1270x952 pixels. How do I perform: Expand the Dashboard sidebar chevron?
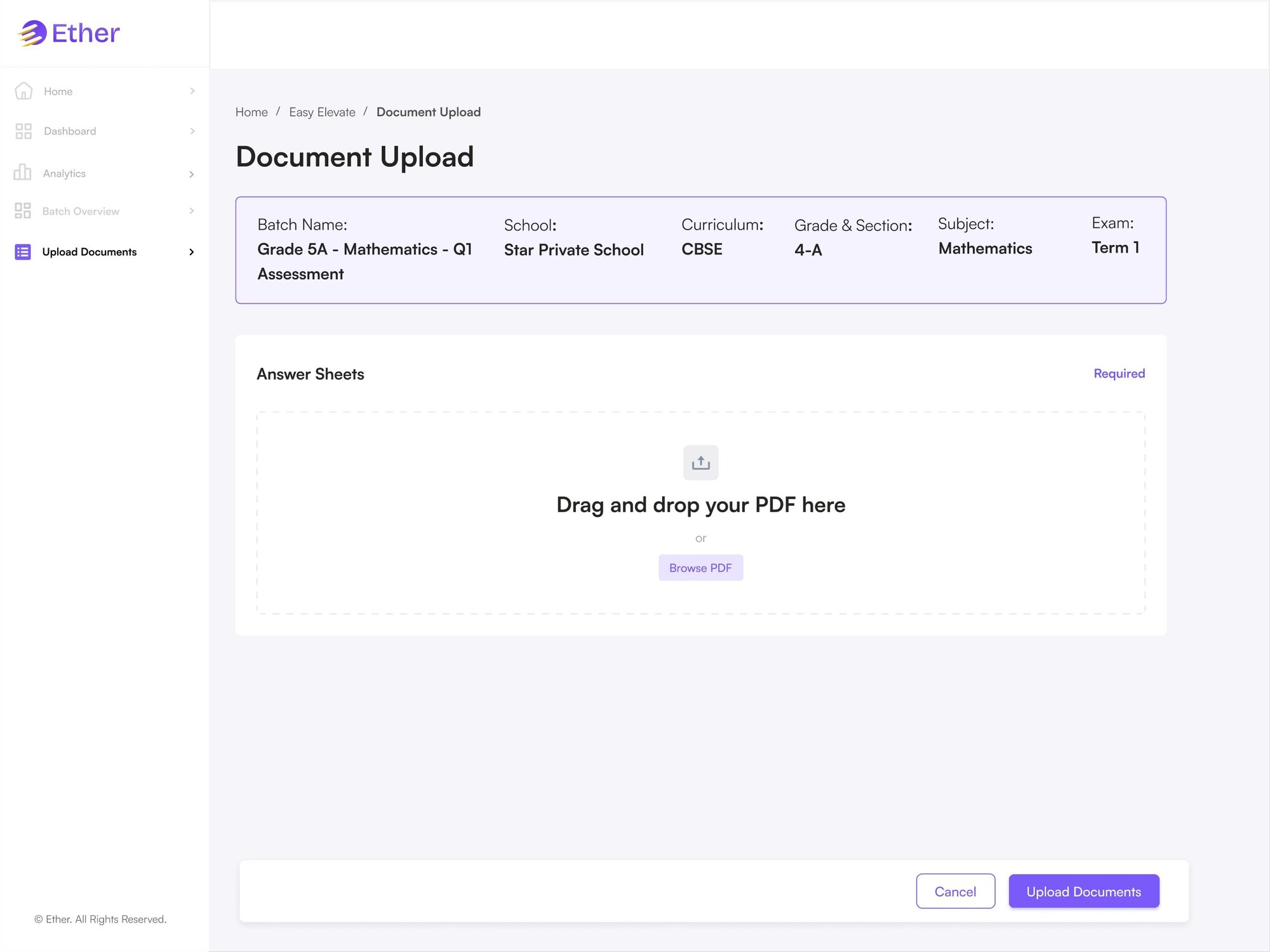[x=192, y=131]
